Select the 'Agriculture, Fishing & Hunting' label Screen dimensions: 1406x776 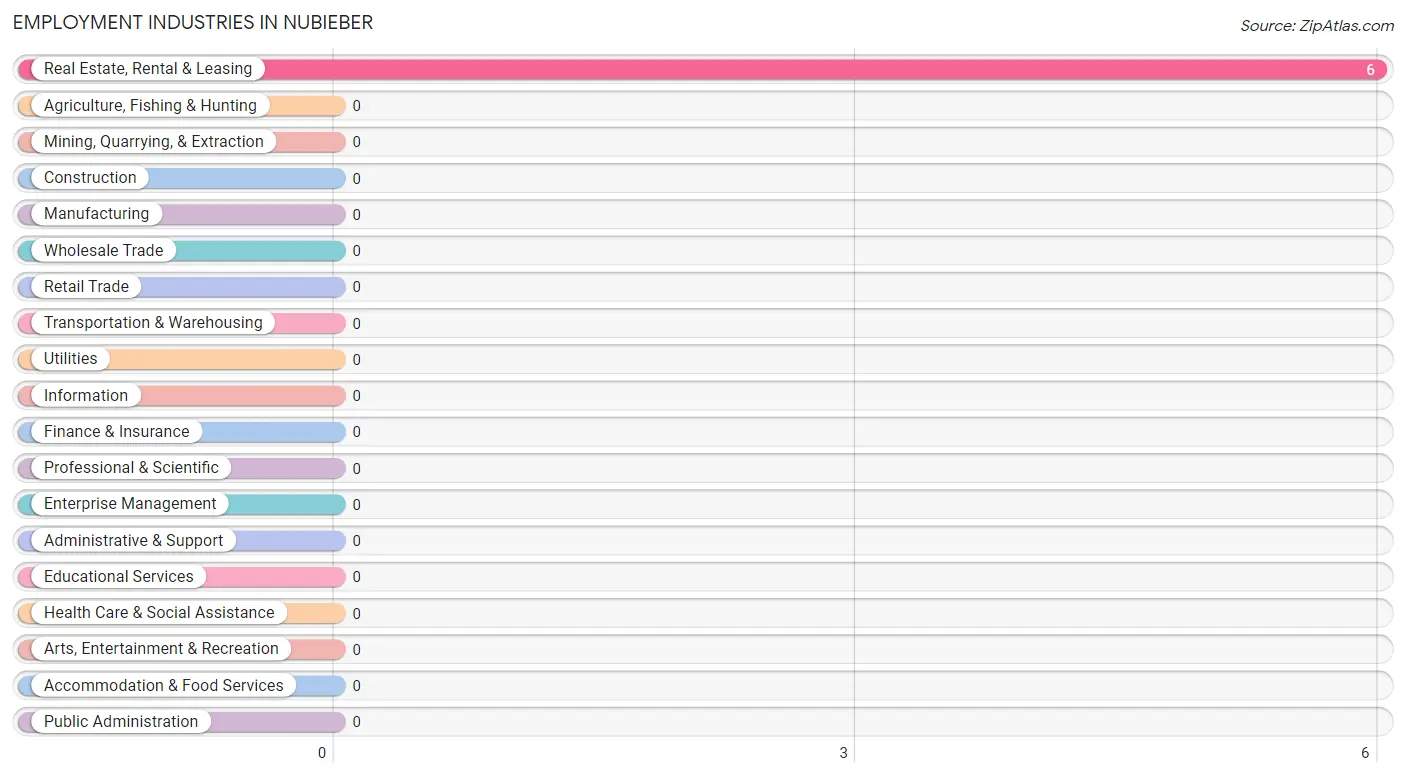pos(150,105)
